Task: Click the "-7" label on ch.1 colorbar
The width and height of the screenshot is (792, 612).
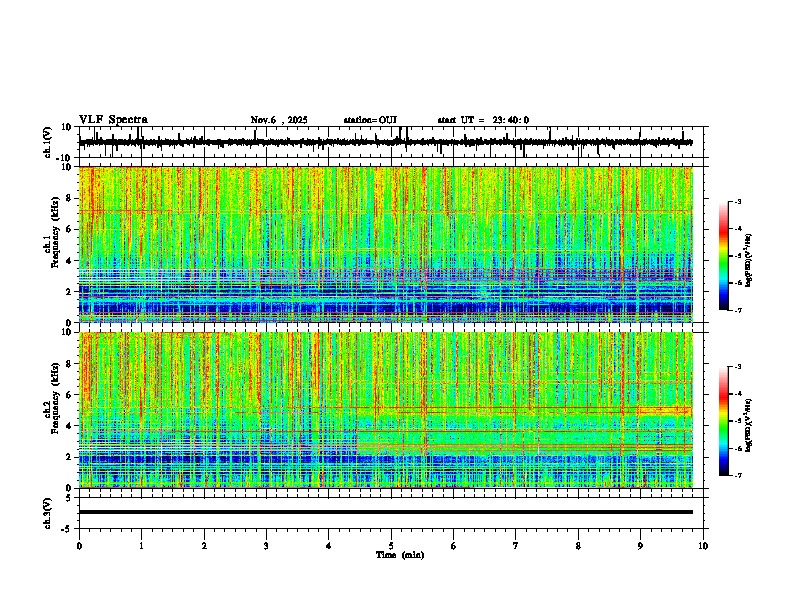Action: (x=737, y=310)
